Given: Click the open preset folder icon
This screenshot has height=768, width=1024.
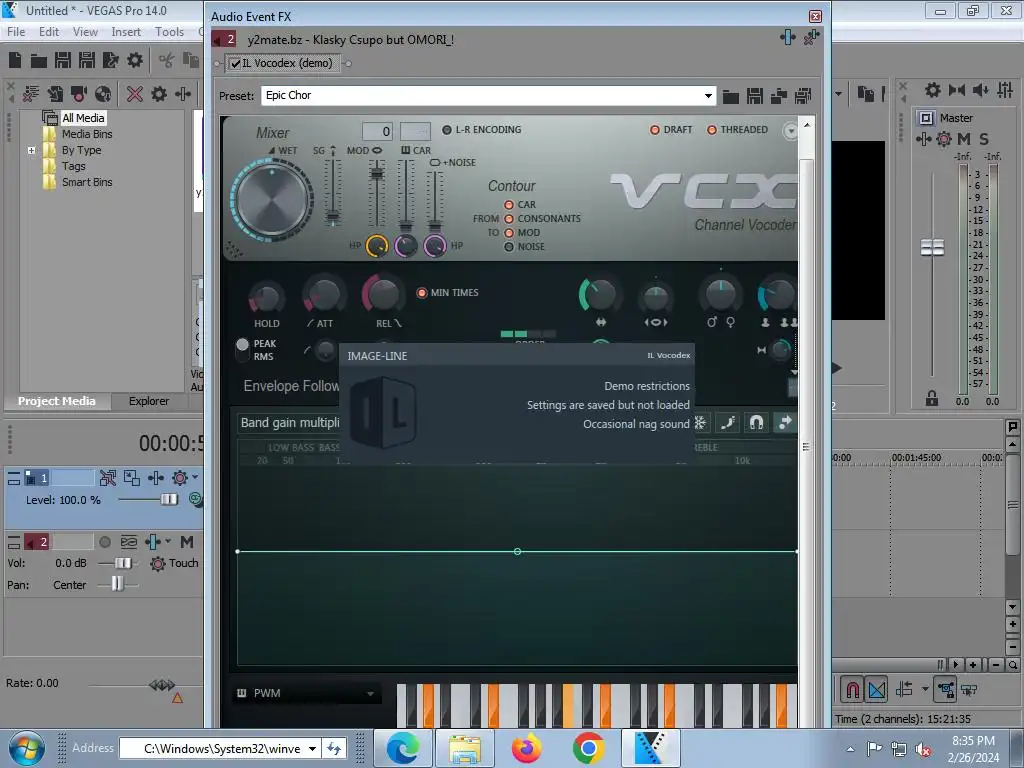Looking at the screenshot, I should tap(731, 97).
